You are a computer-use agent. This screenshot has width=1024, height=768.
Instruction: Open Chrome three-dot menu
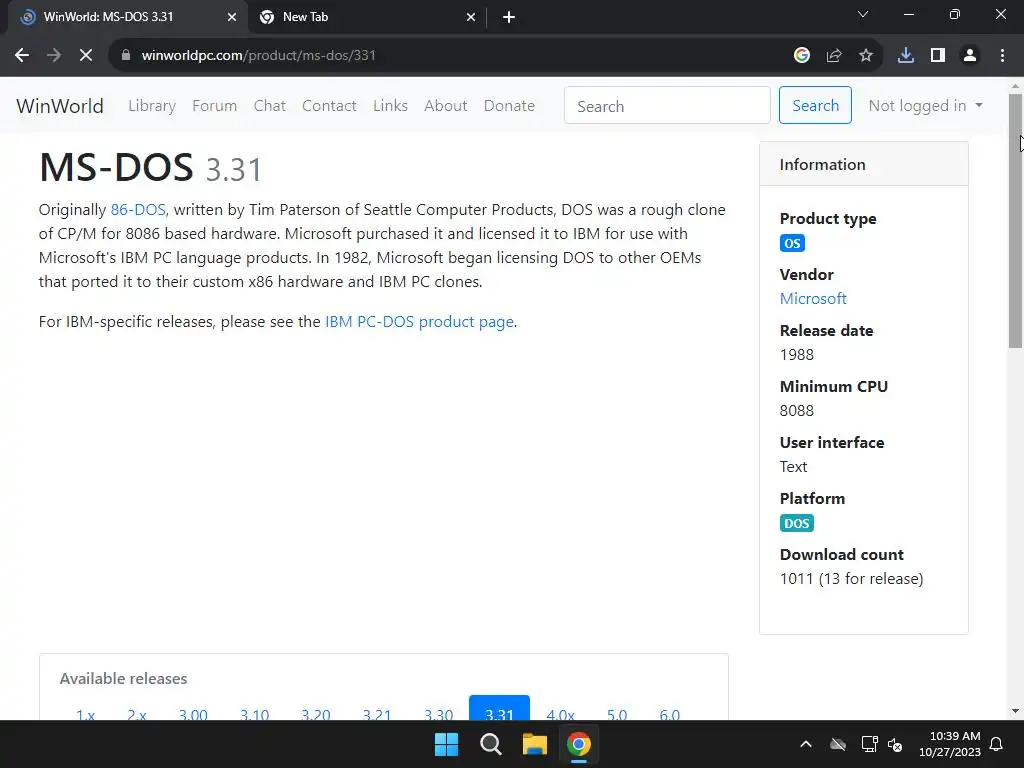[x=1002, y=56]
